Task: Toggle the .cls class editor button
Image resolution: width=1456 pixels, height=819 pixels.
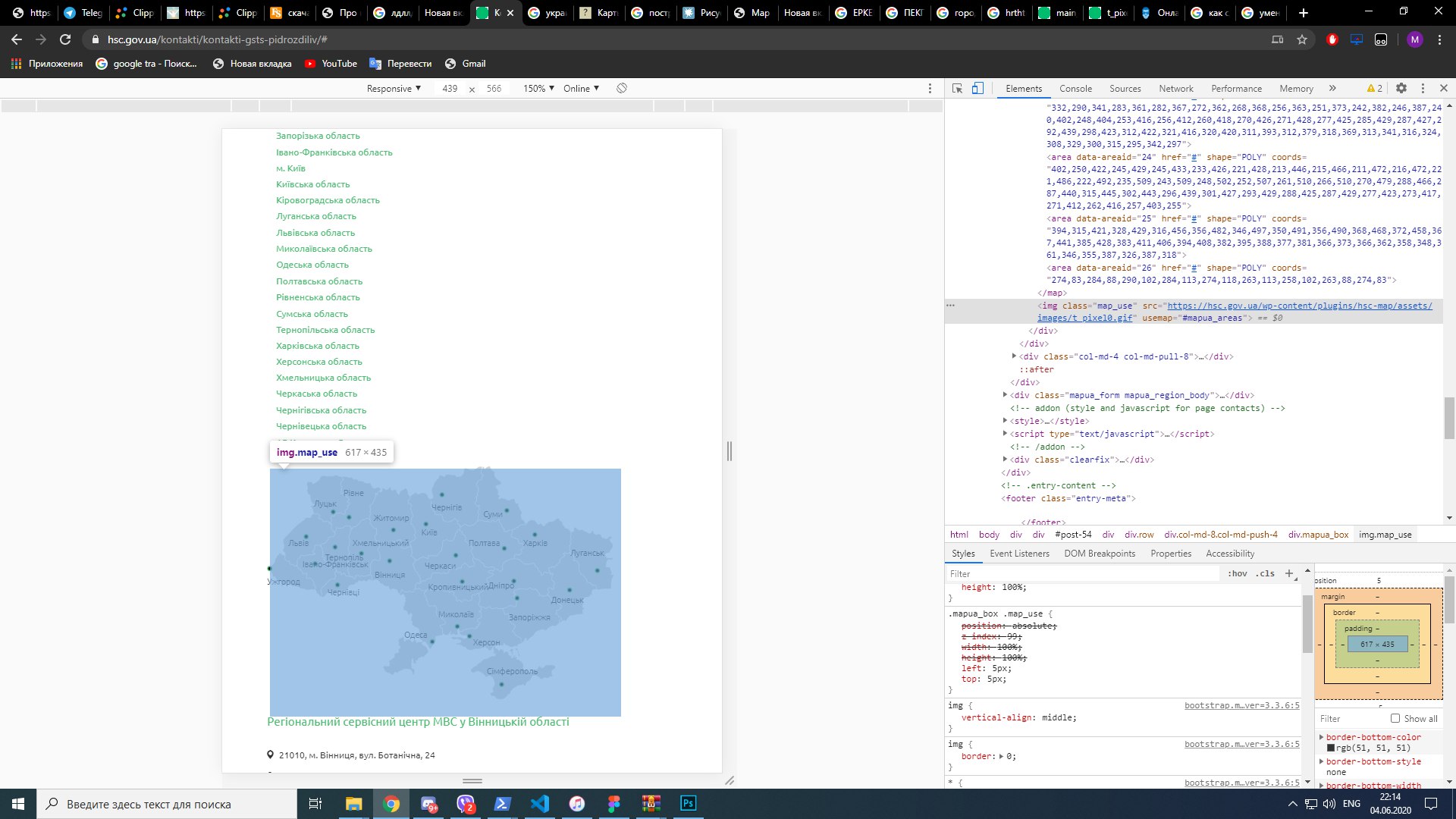Action: (x=1264, y=573)
